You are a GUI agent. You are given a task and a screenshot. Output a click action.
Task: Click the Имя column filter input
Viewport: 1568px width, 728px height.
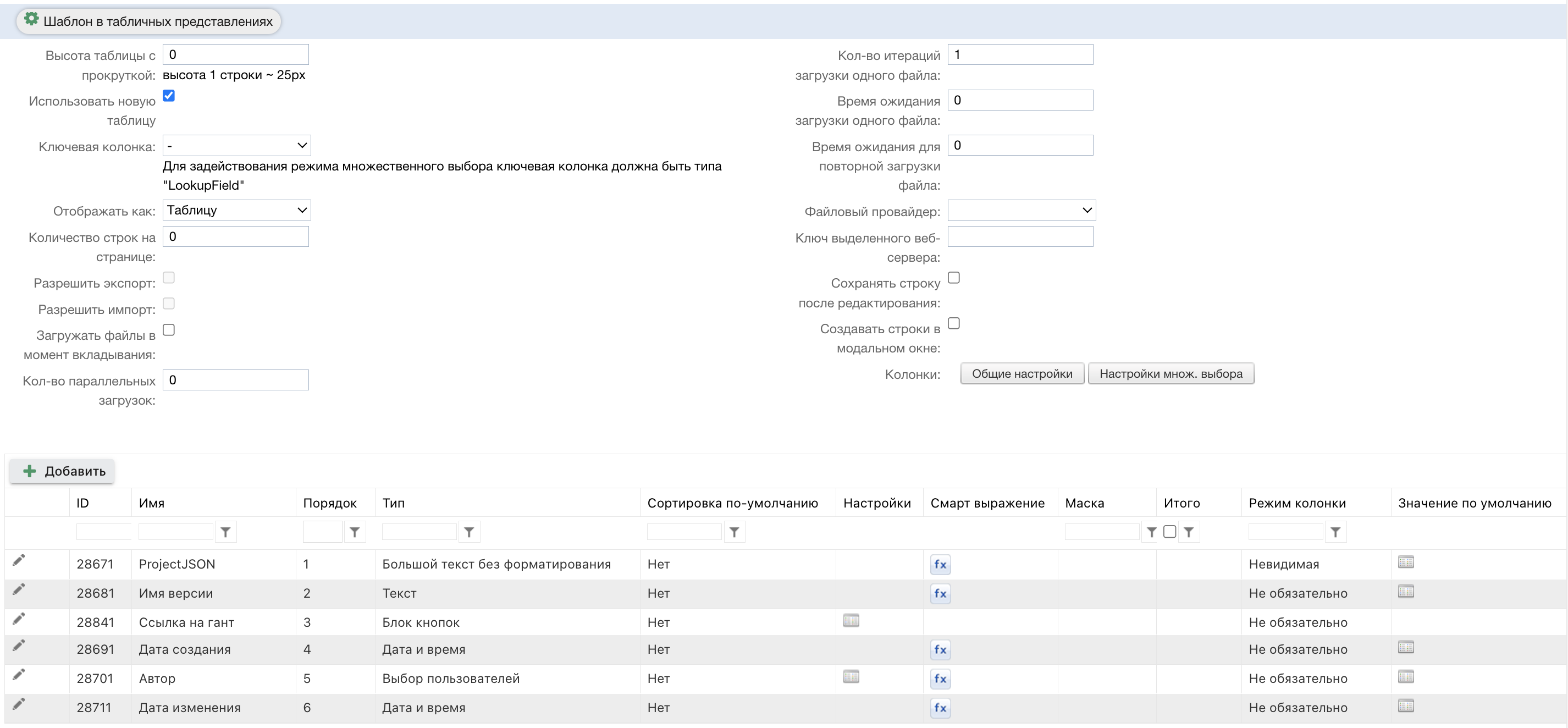pos(176,532)
